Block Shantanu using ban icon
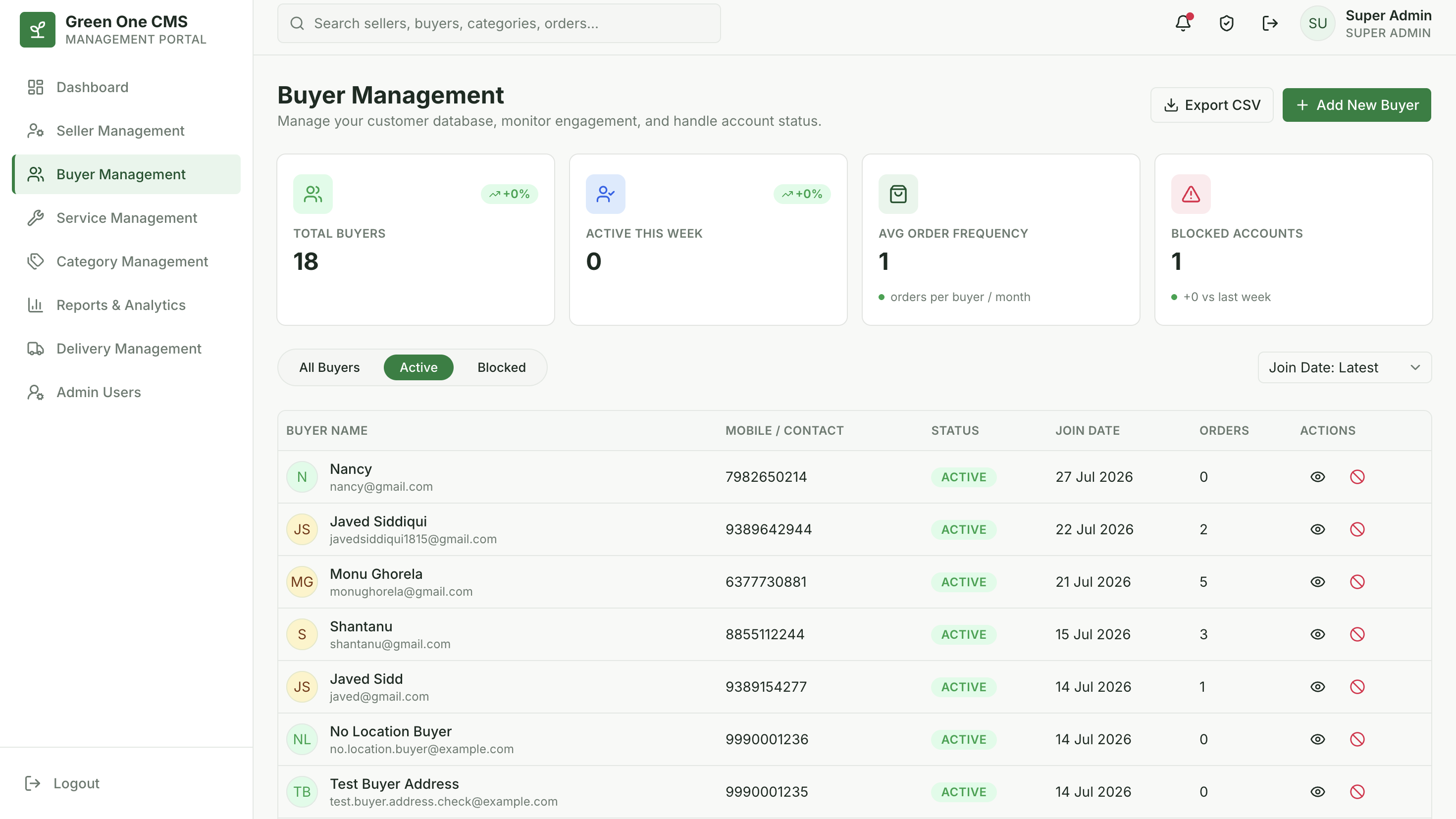Screen dimensions: 1456x819 coord(1357,635)
